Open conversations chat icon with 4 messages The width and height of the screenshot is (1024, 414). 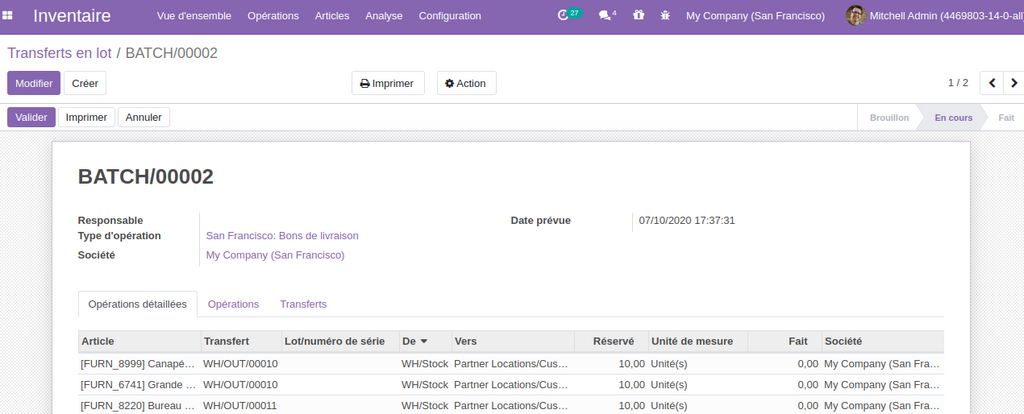tap(606, 16)
